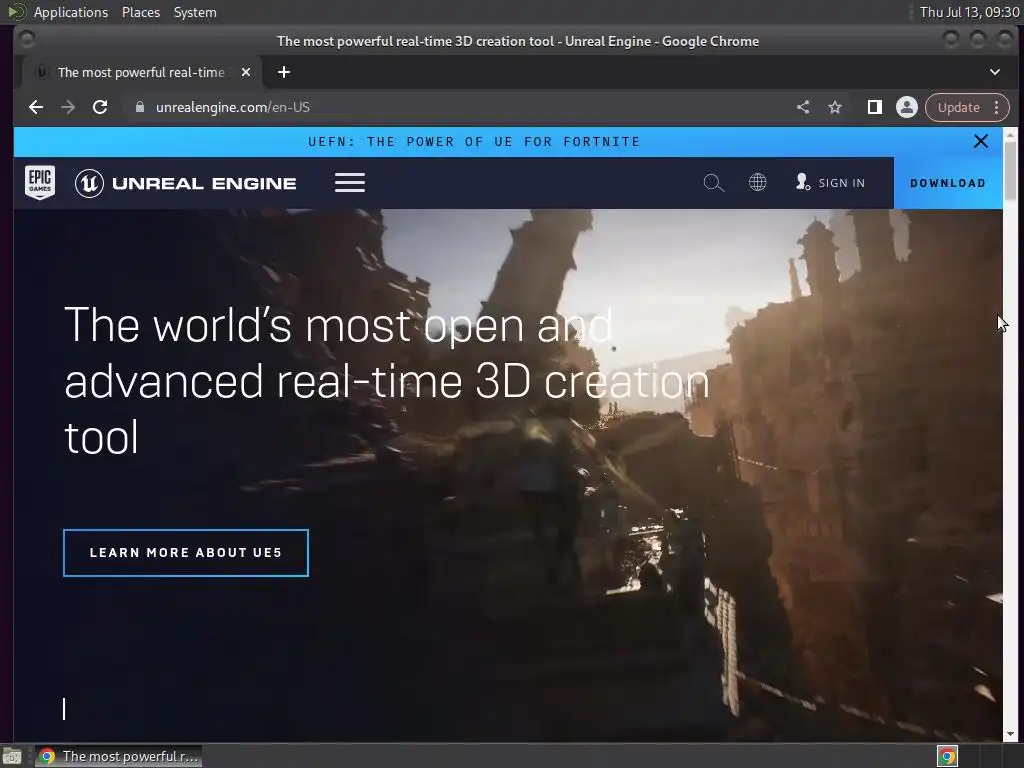The height and width of the screenshot is (768, 1024).
Task: Click the show desktop icon in bottom panel
Action: (12, 756)
